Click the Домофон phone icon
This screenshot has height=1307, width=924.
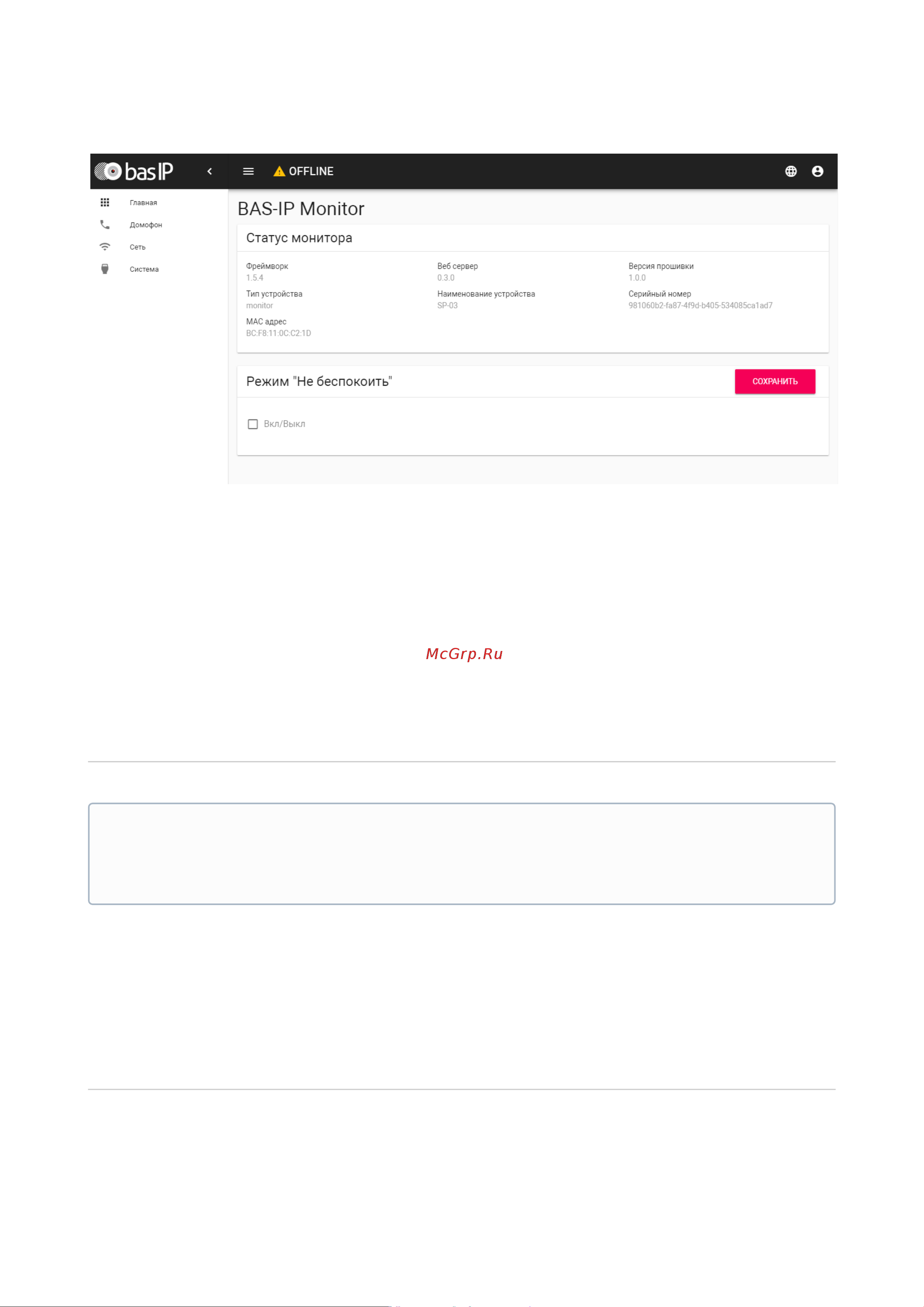click(105, 225)
